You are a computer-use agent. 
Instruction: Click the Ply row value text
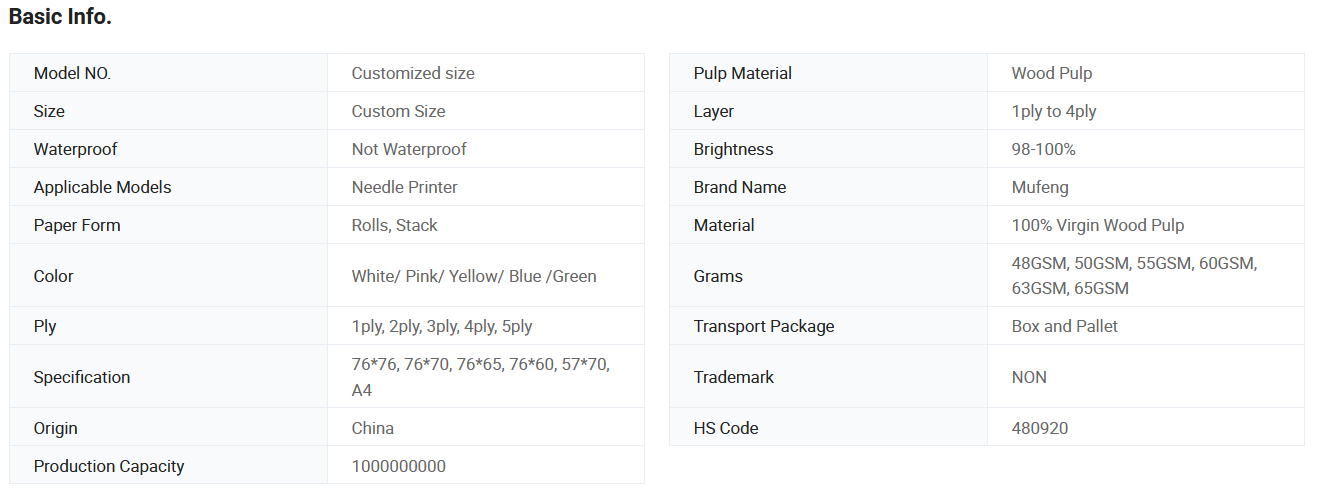click(x=441, y=326)
